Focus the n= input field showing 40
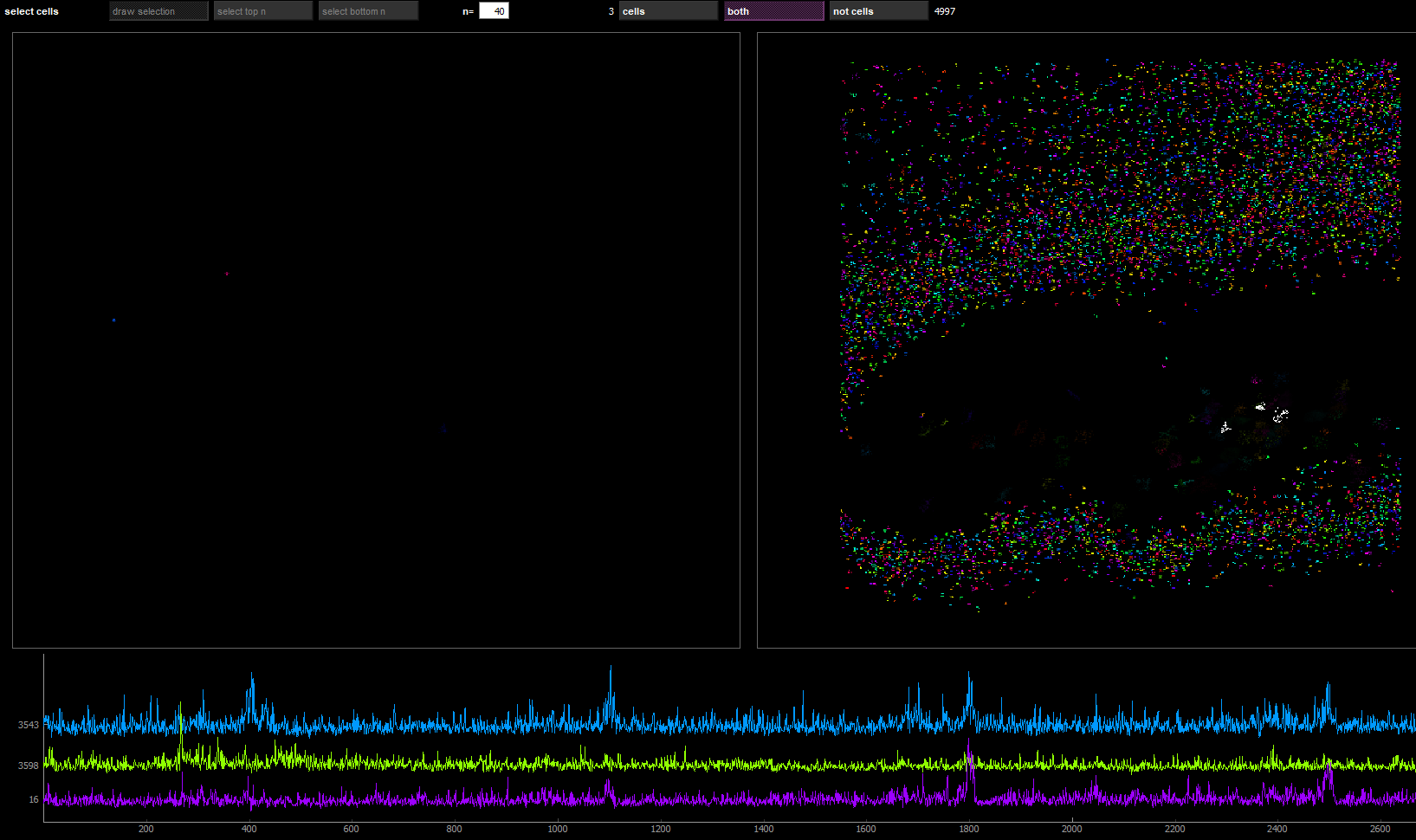 (494, 11)
